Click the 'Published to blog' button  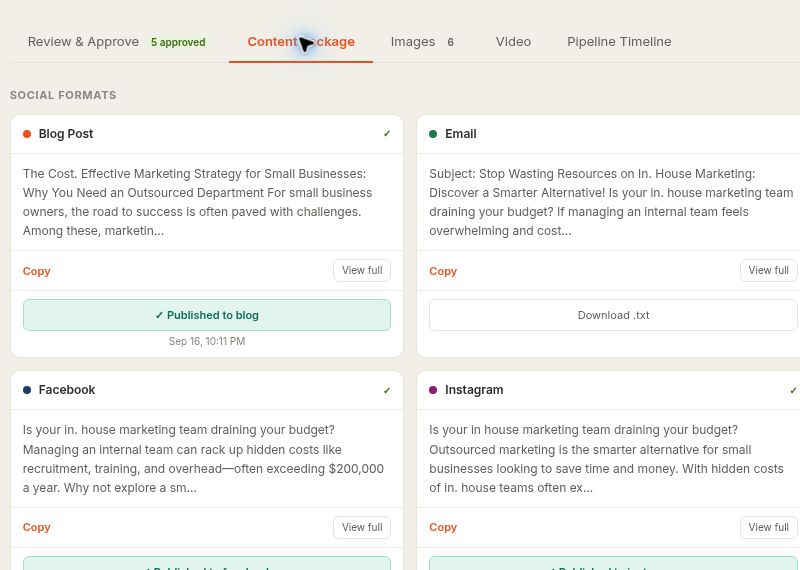coord(207,315)
